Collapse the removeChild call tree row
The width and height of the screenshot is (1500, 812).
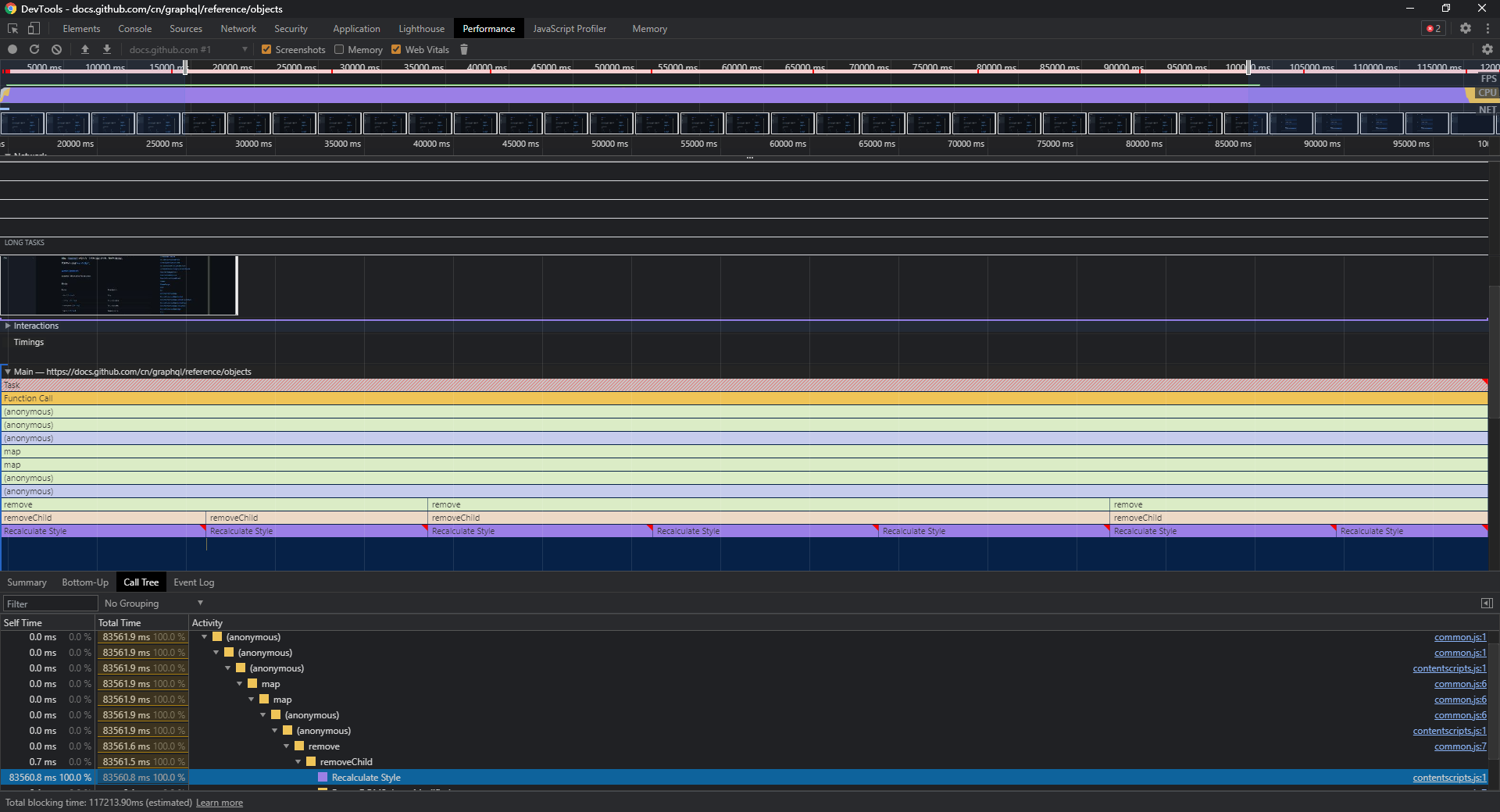click(298, 762)
